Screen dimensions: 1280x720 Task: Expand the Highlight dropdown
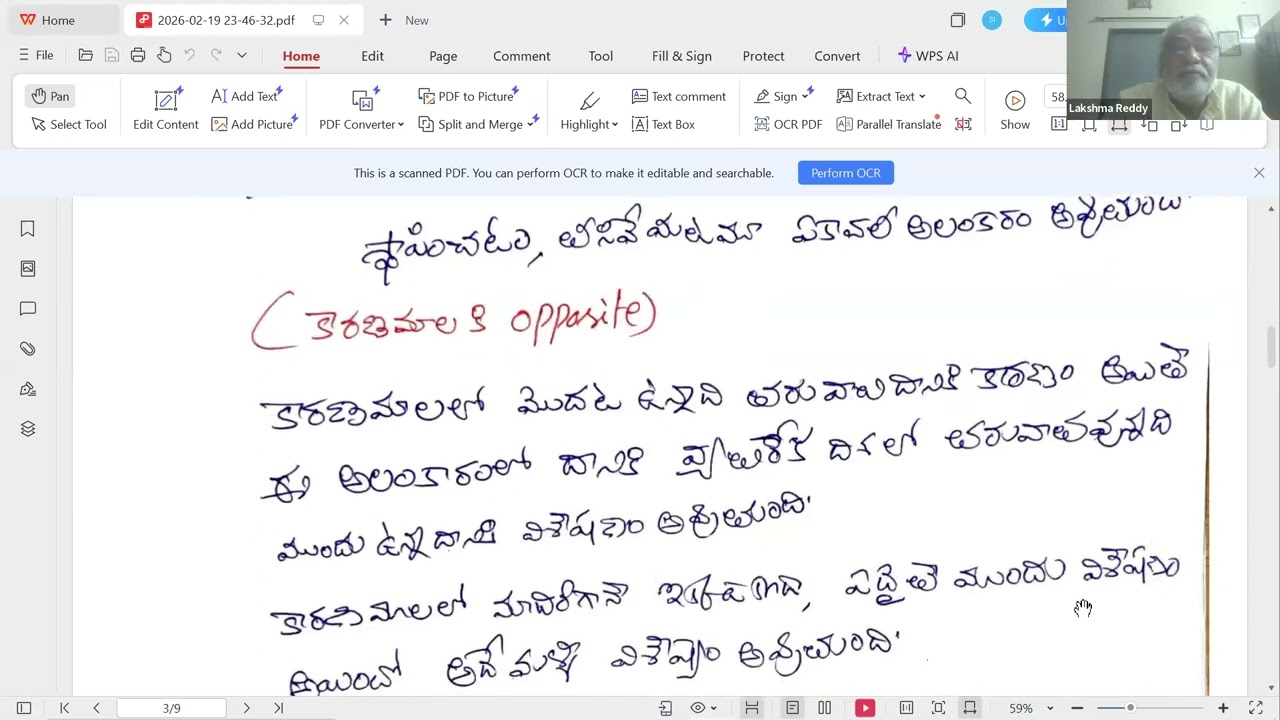(614, 125)
